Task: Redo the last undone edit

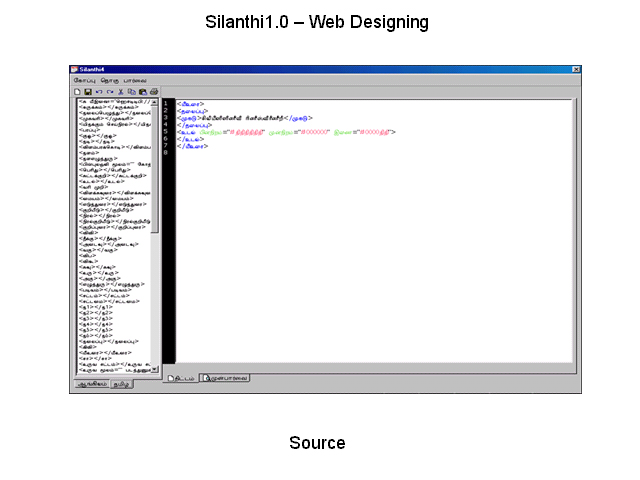Action: [x=110, y=92]
